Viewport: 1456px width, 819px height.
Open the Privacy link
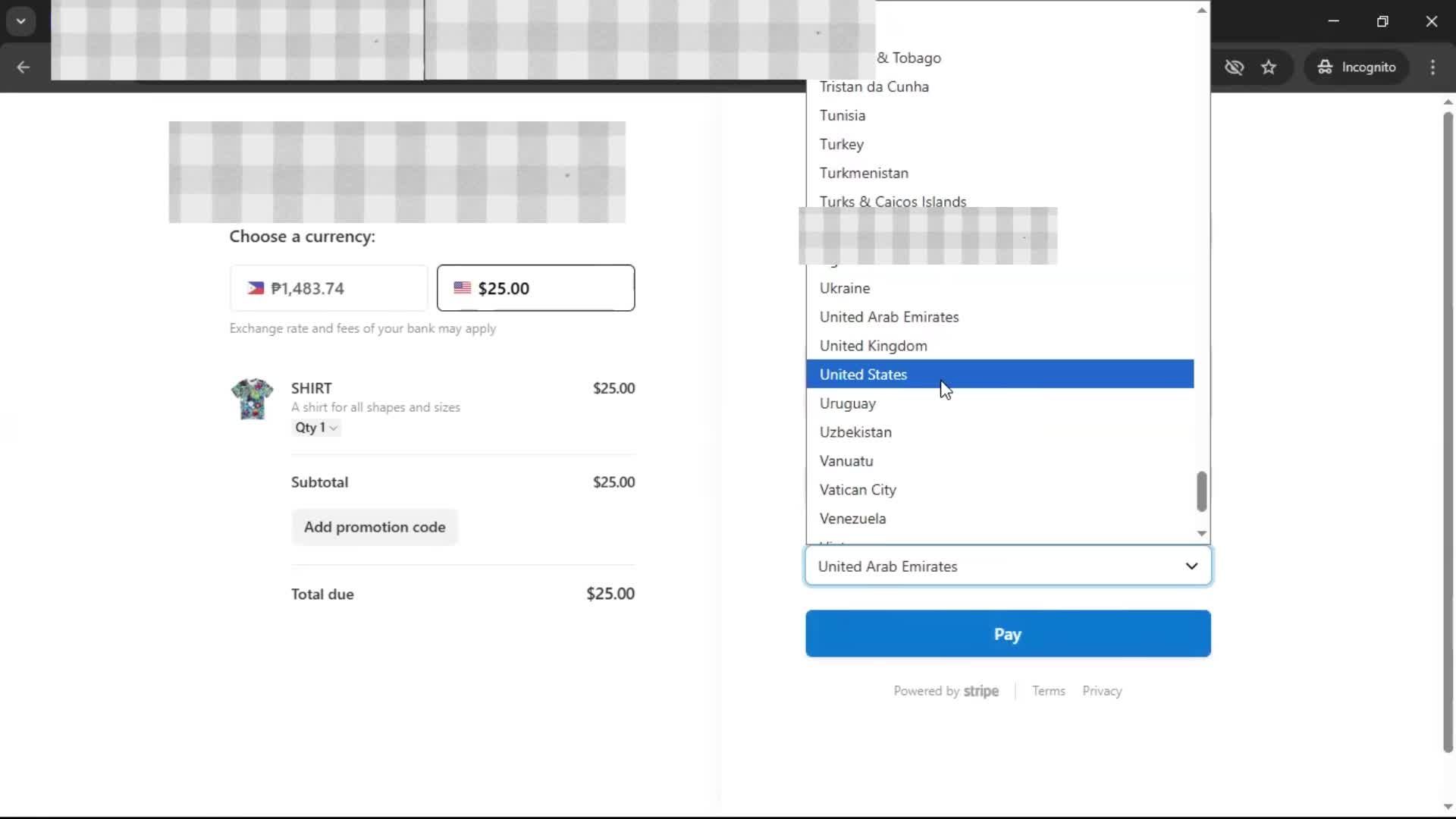click(x=1102, y=691)
